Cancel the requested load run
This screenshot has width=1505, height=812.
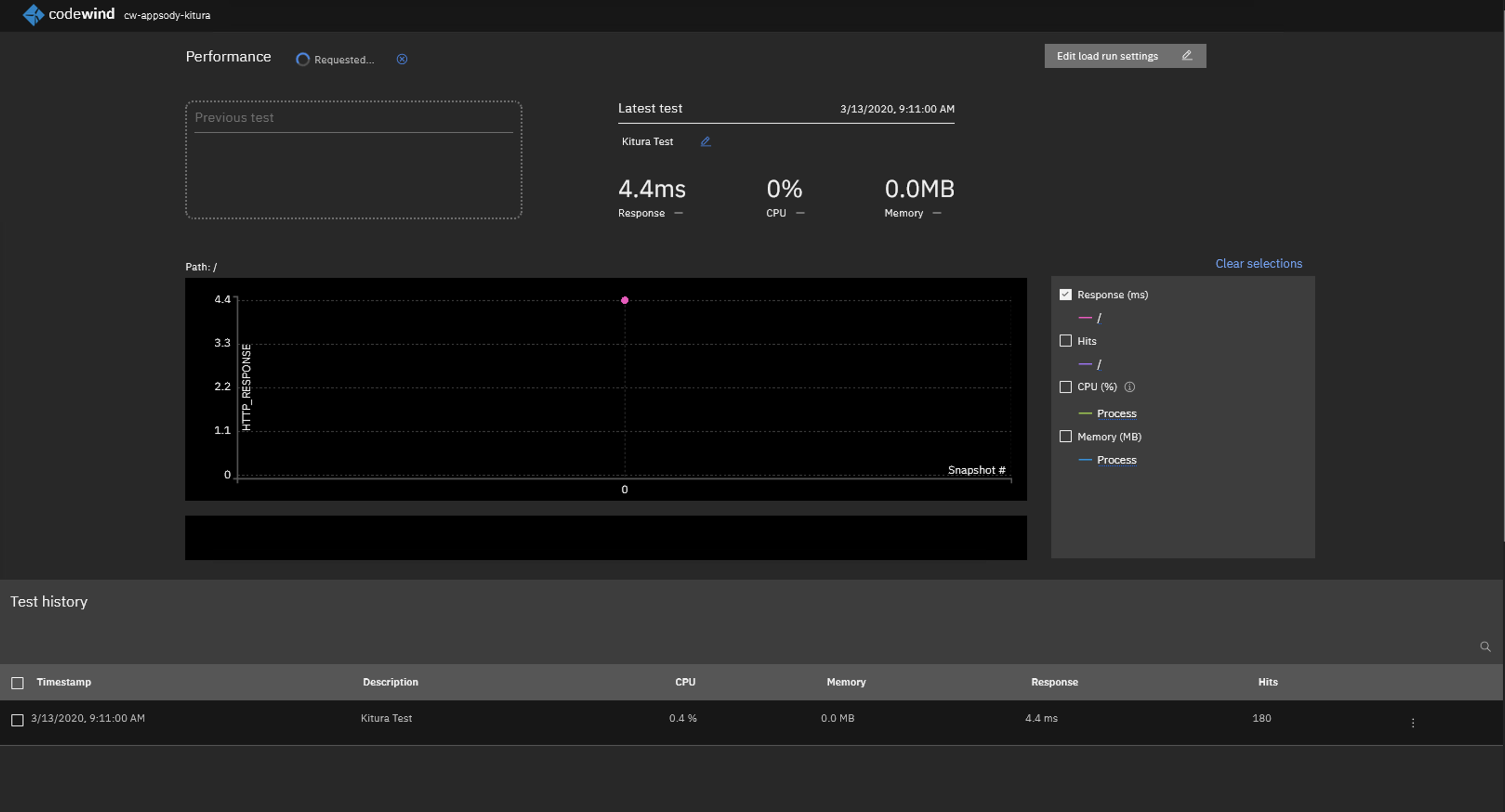pyautogui.click(x=402, y=59)
